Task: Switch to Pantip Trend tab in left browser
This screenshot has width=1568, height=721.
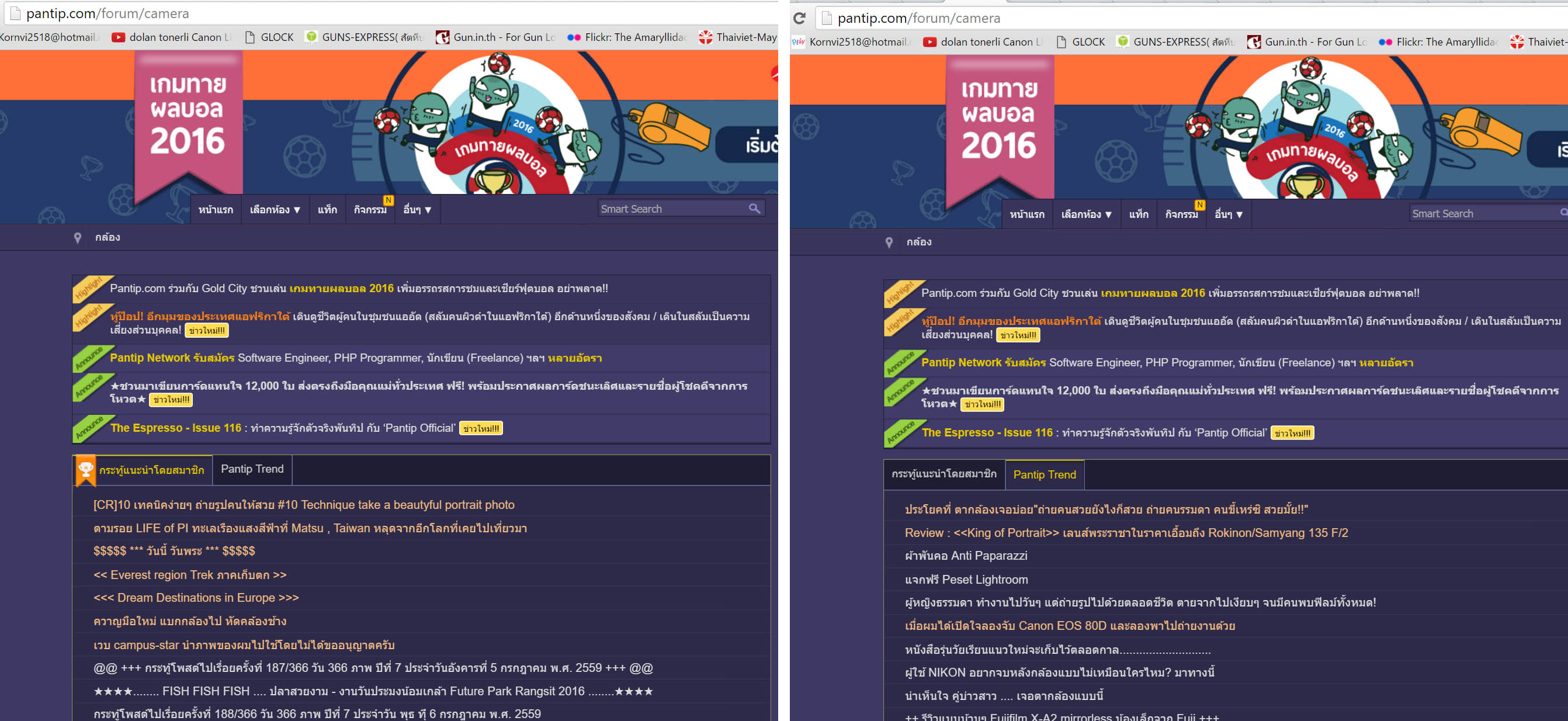Action: pos(252,469)
